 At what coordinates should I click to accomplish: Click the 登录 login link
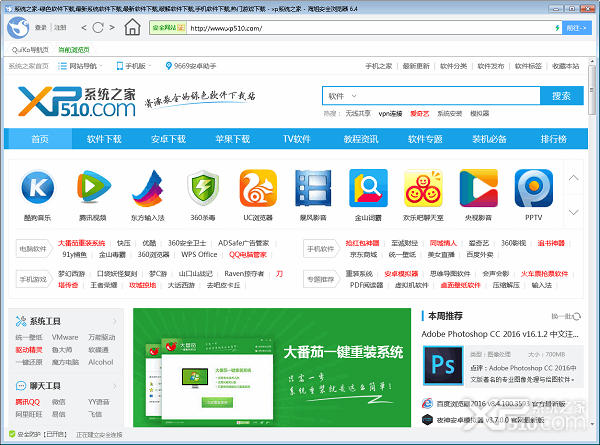point(41,28)
